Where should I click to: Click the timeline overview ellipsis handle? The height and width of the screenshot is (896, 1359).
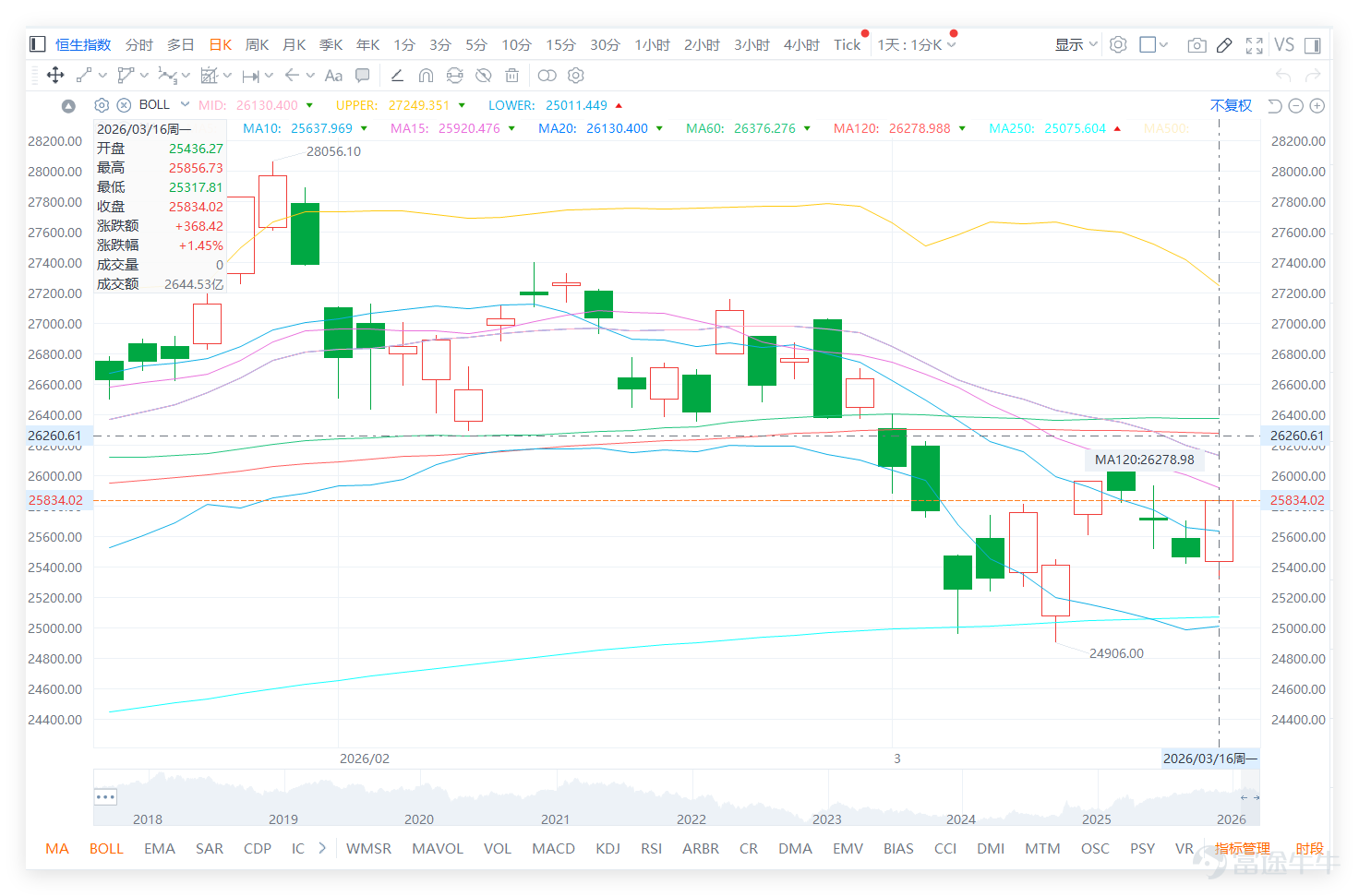[x=105, y=796]
